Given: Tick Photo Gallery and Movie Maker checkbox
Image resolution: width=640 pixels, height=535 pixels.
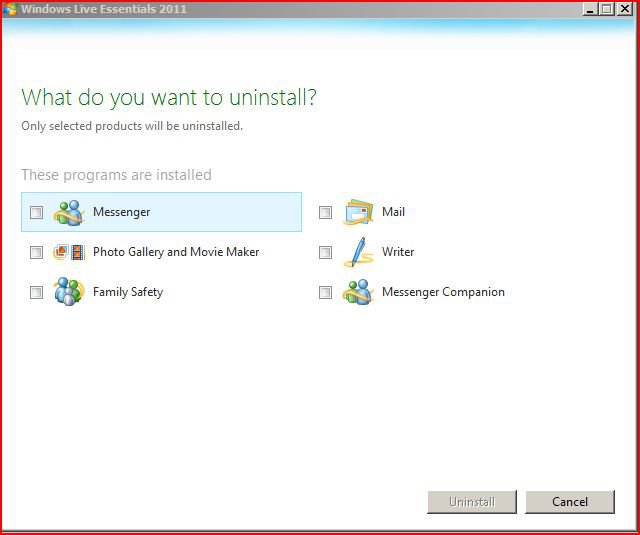Looking at the screenshot, I should tap(36, 252).
